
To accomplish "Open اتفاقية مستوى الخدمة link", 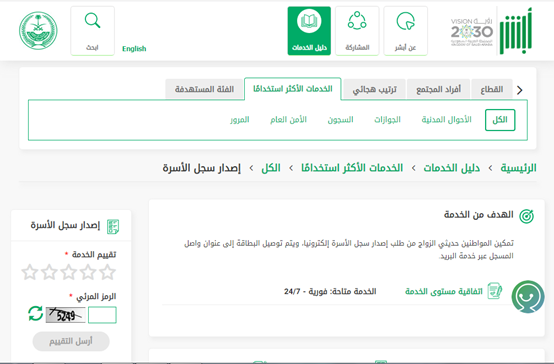I will tap(443, 292).
